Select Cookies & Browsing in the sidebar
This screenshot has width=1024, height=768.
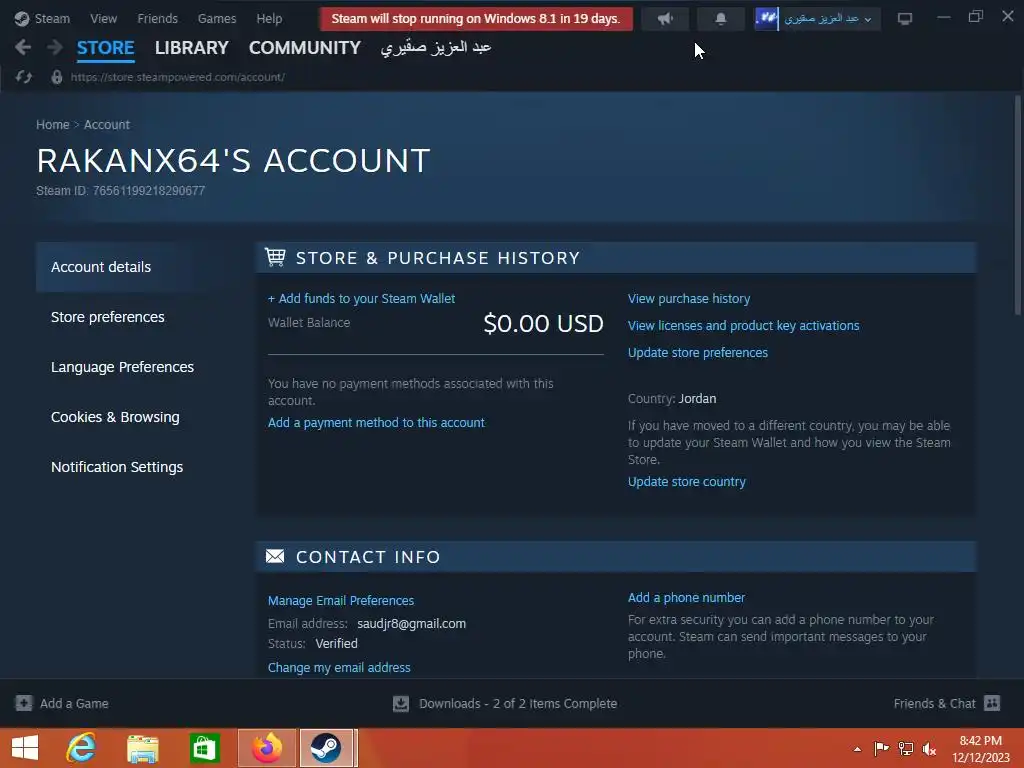[115, 417]
